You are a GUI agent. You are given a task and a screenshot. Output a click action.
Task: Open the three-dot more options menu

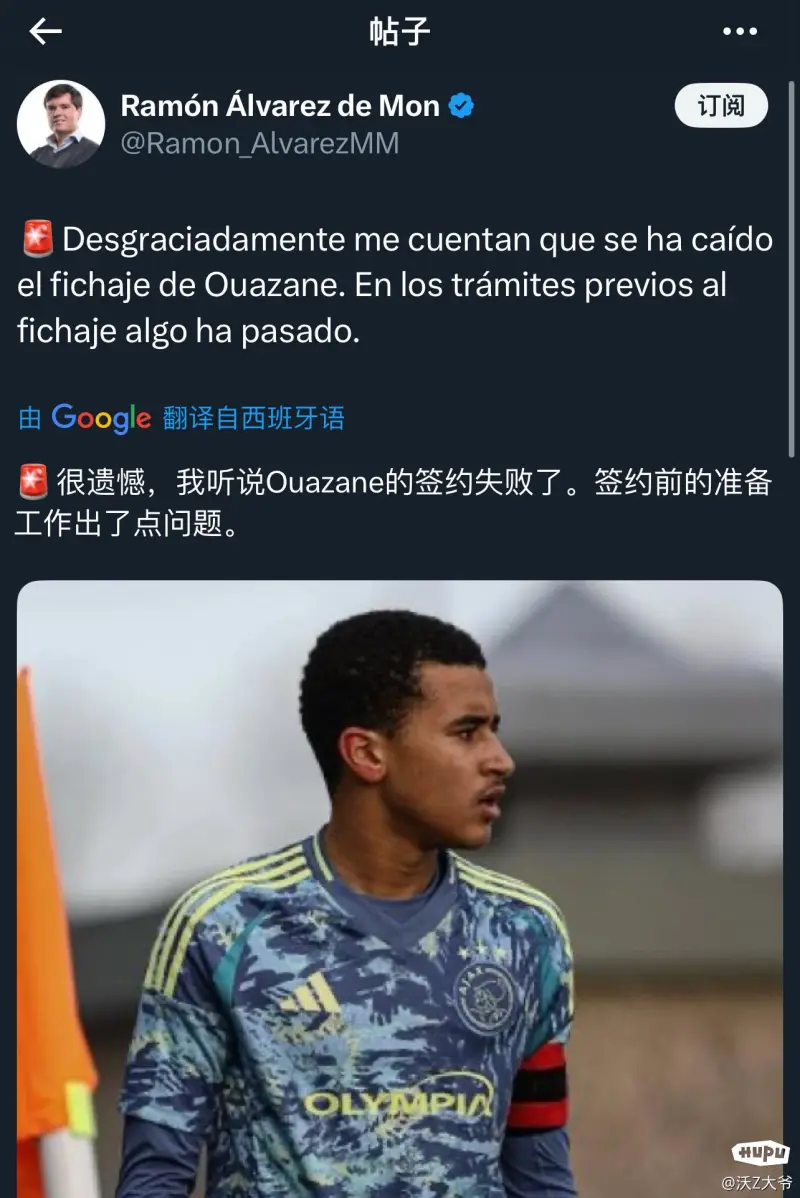point(740,31)
